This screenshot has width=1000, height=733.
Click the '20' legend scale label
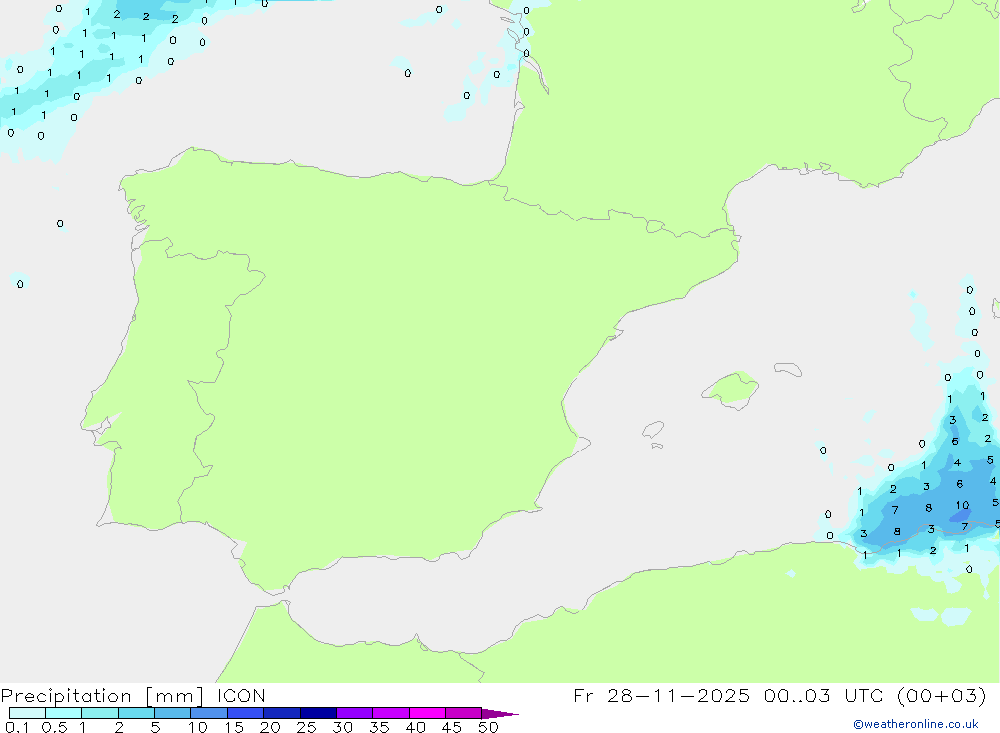pos(270,727)
